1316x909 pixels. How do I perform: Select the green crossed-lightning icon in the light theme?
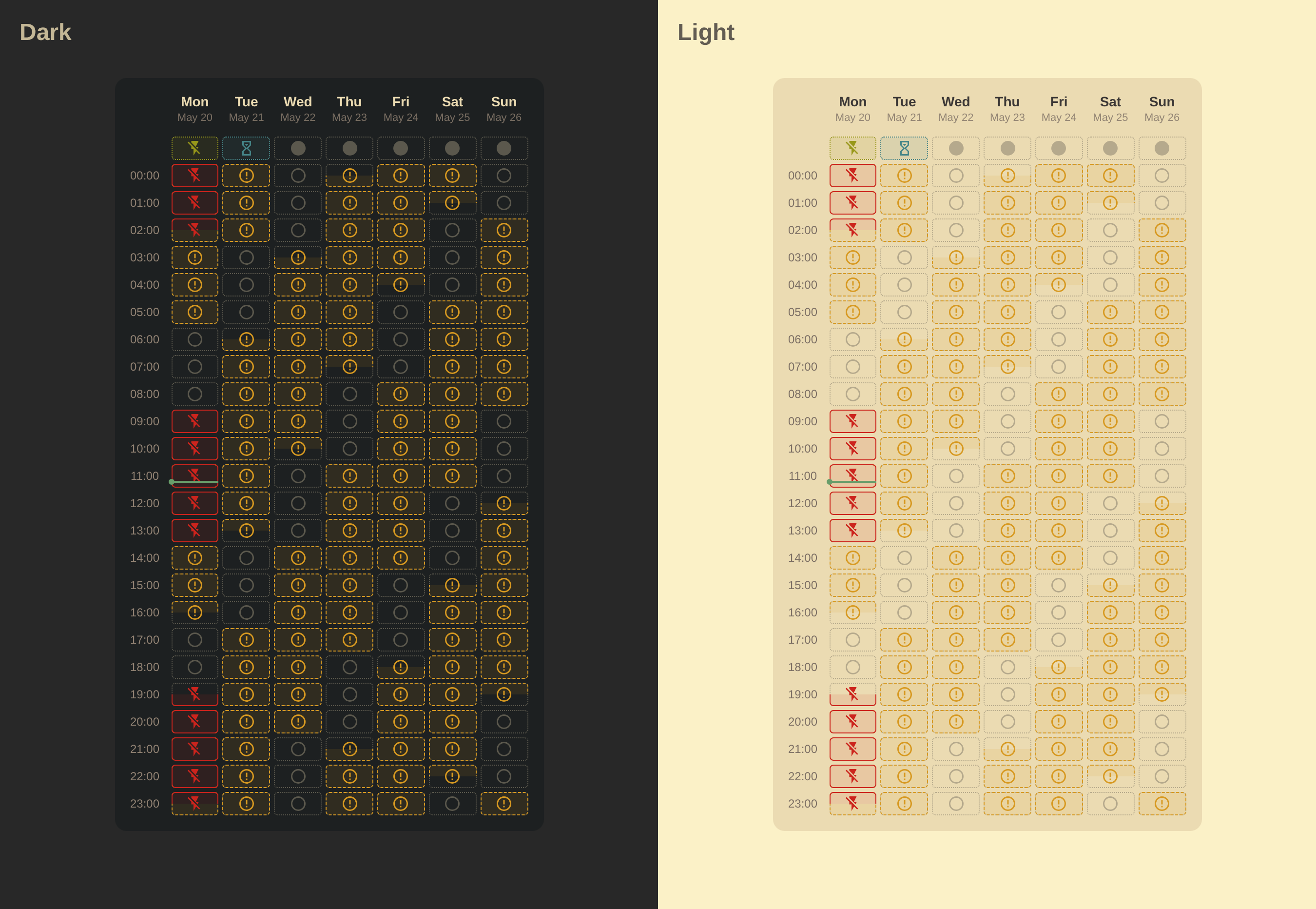(852, 147)
